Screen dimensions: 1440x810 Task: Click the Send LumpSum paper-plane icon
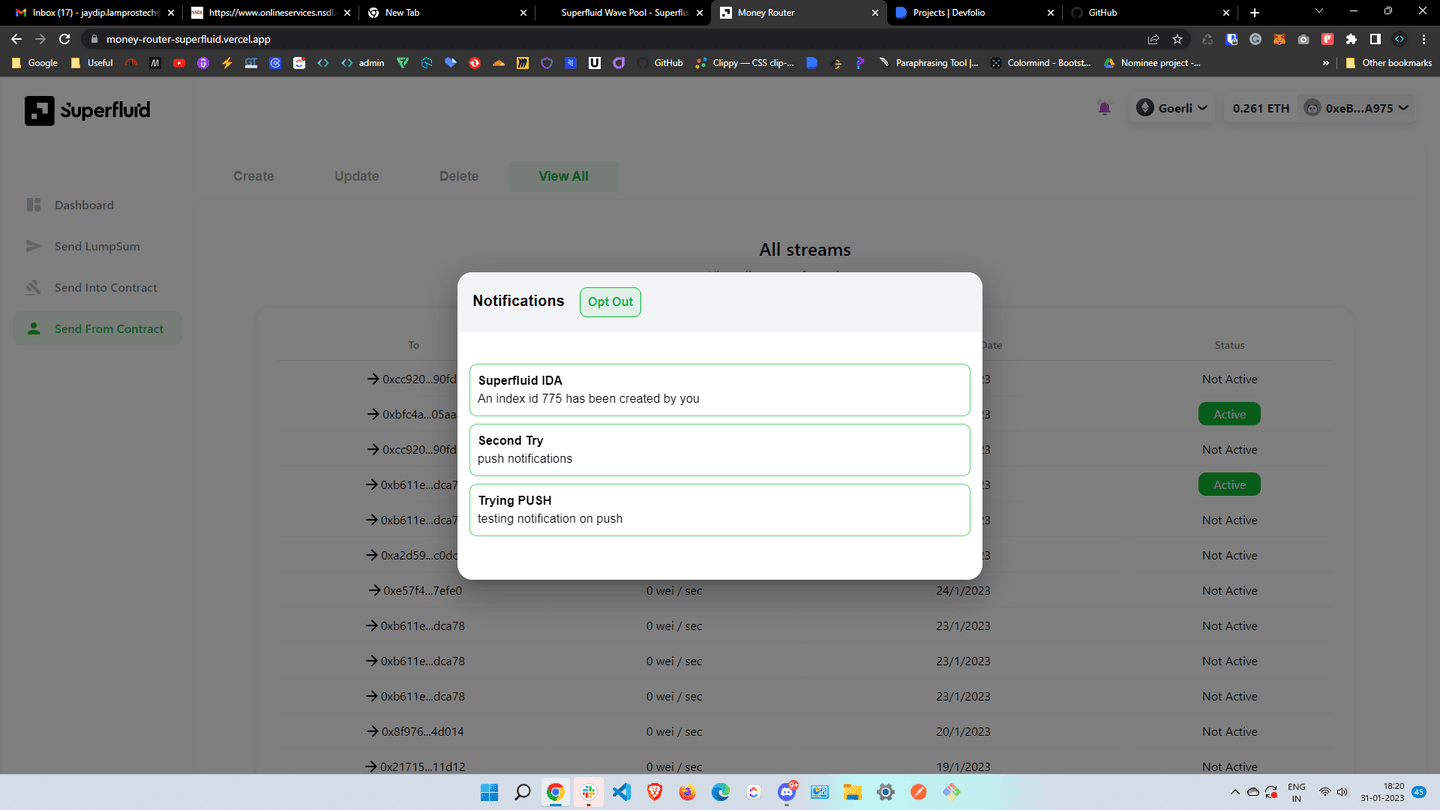(33, 246)
